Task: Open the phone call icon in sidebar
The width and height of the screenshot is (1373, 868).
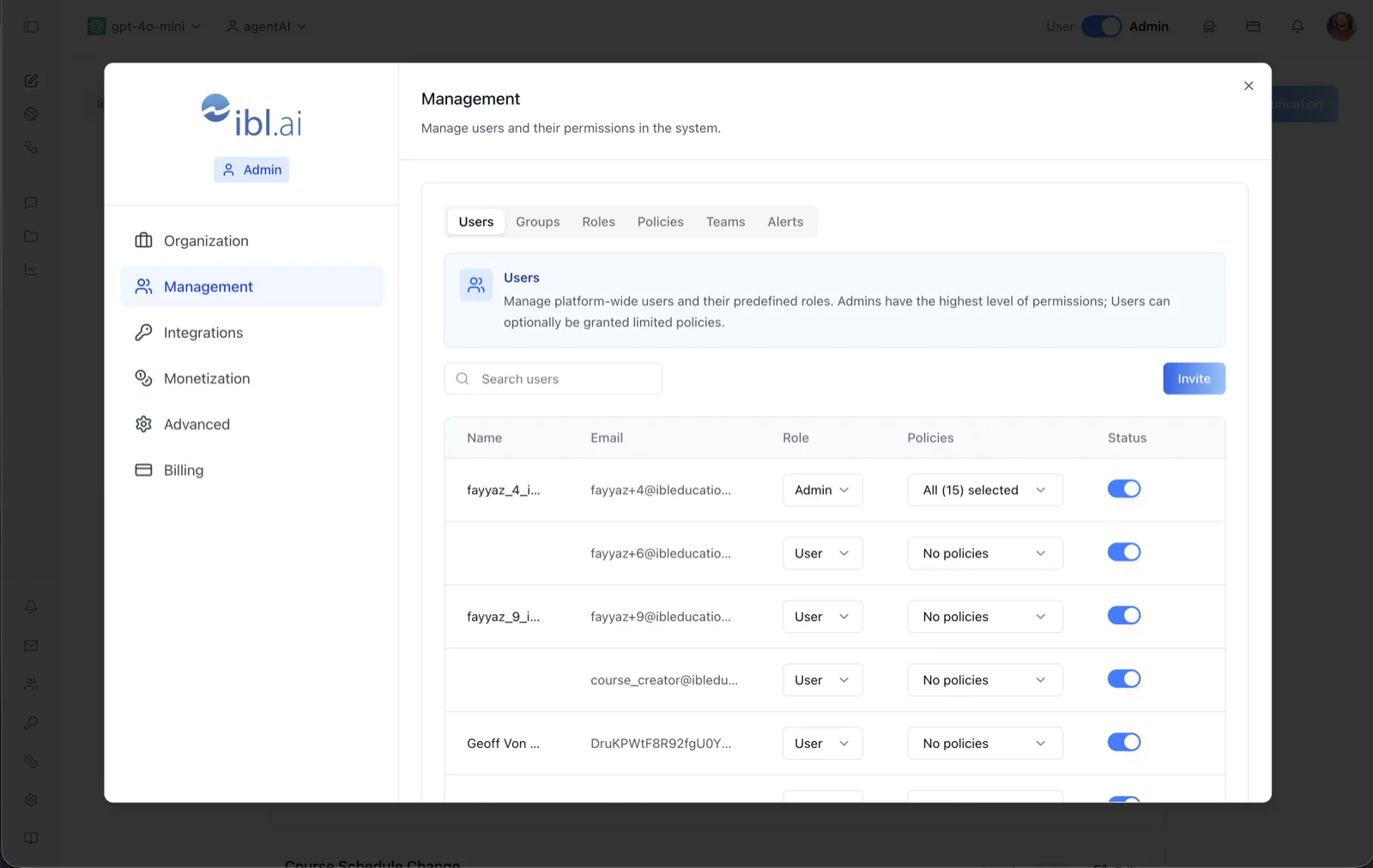Action: pos(31,148)
